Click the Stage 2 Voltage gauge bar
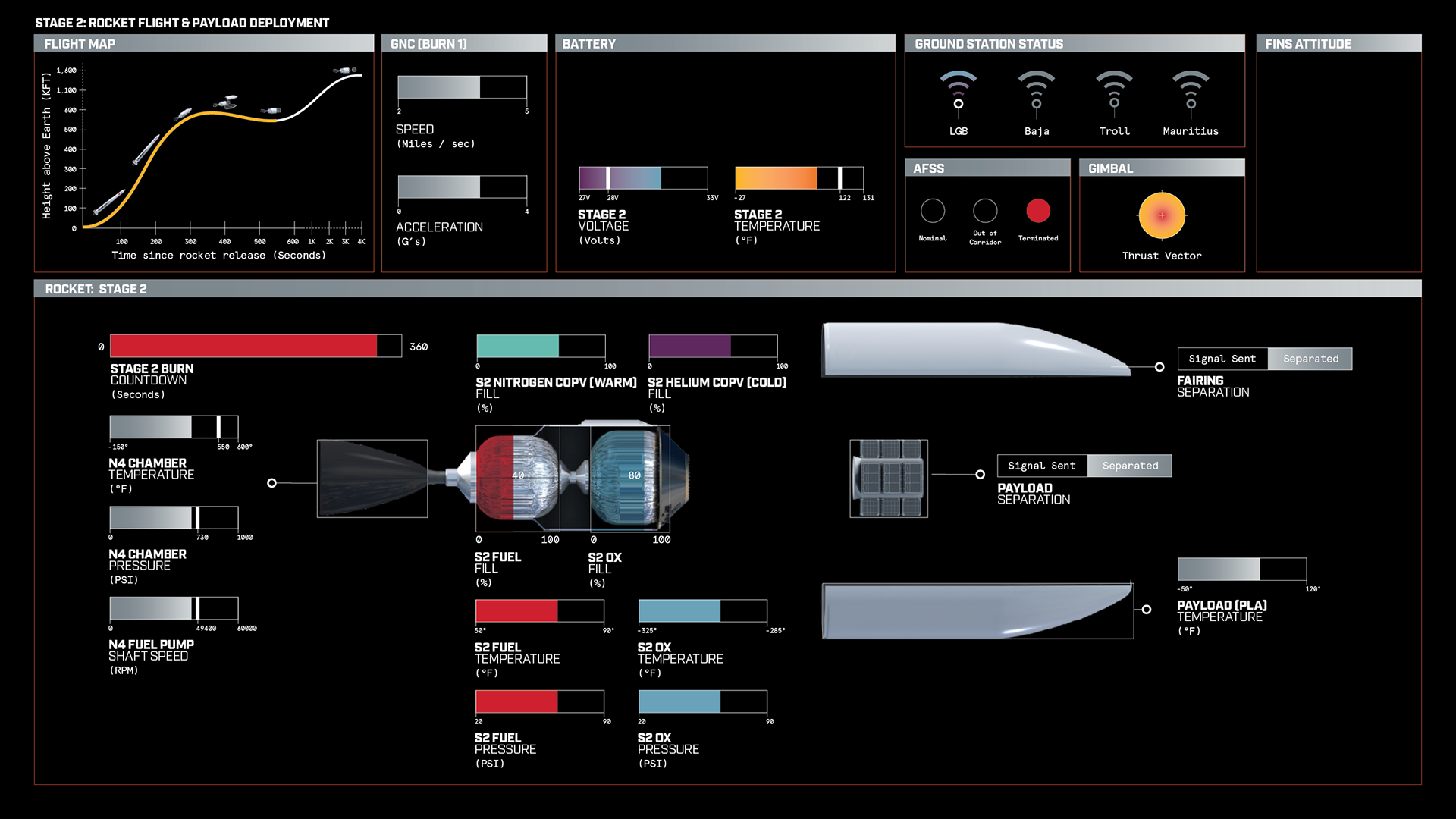 pyautogui.click(x=642, y=178)
